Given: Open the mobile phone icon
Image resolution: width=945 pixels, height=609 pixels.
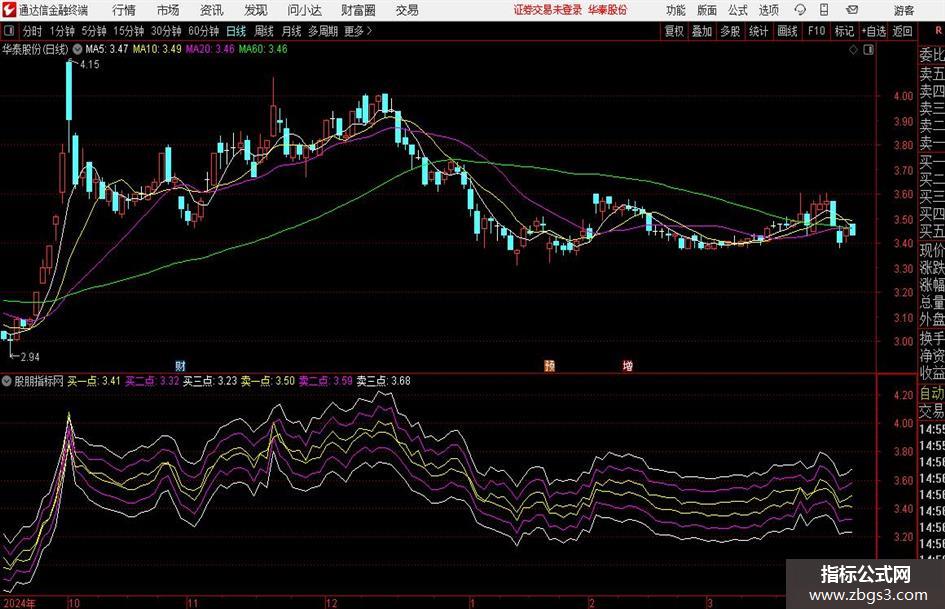Looking at the screenshot, I should click(x=824, y=10).
